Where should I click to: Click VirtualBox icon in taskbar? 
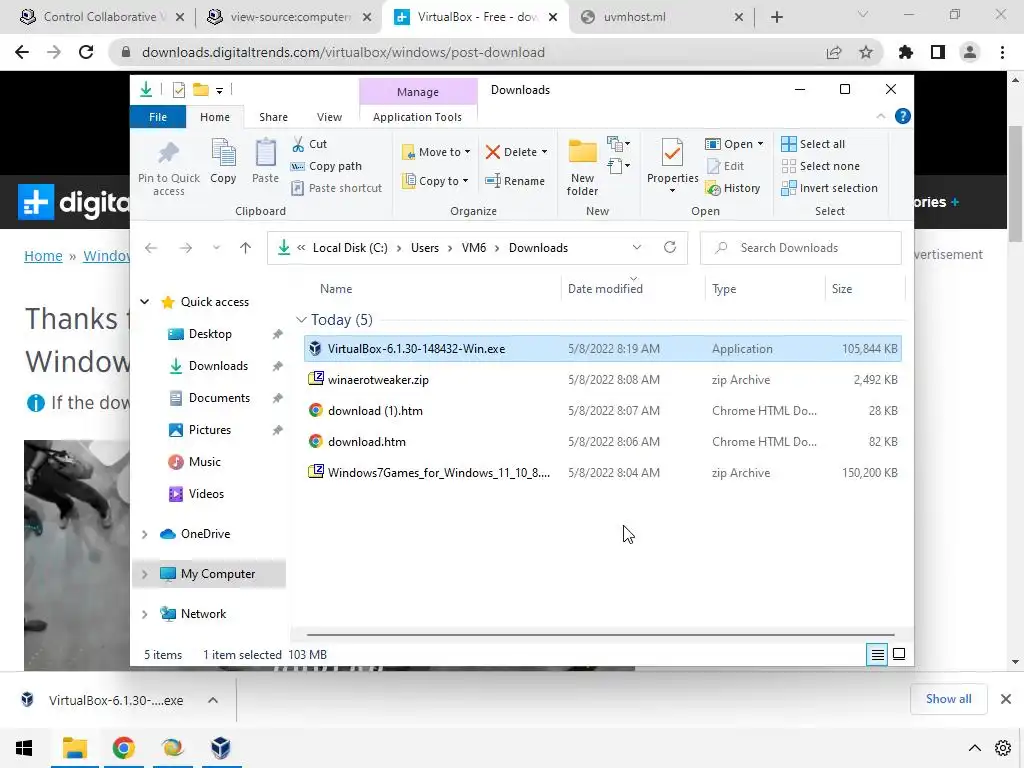[x=221, y=748]
